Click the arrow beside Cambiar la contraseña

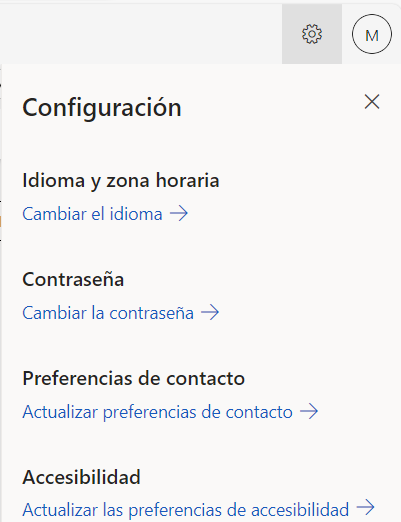(x=210, y=313)
